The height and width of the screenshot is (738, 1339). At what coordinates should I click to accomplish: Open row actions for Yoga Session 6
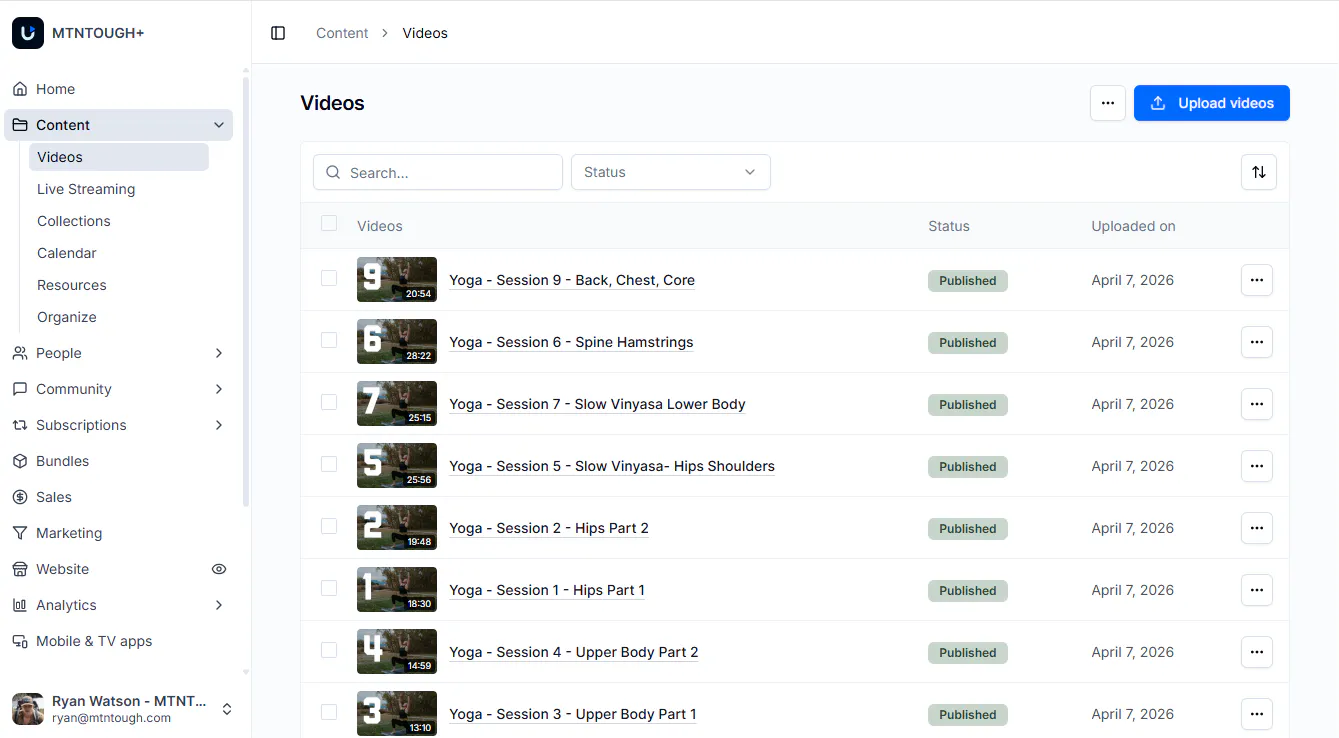(1257, 342)
